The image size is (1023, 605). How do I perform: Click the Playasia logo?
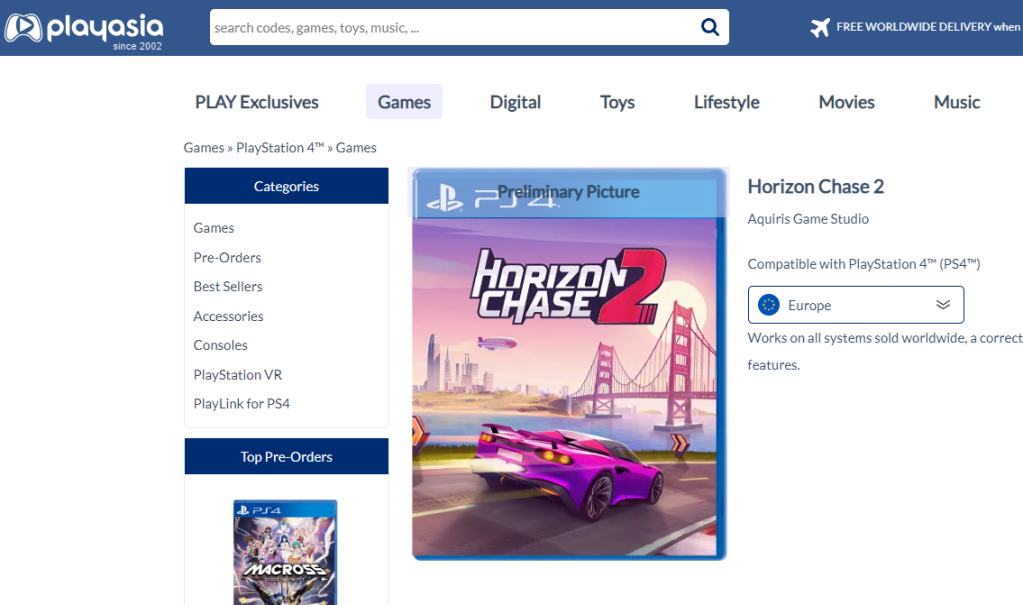click(83, 28)
